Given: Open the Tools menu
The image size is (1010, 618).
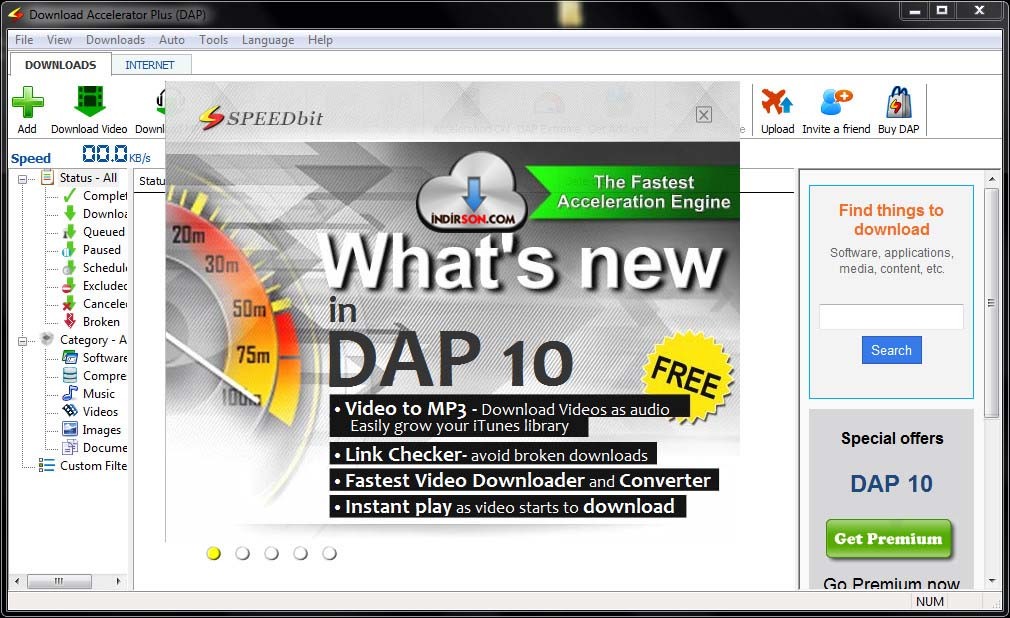Looking at the screenshot, I should click(214, 40).
